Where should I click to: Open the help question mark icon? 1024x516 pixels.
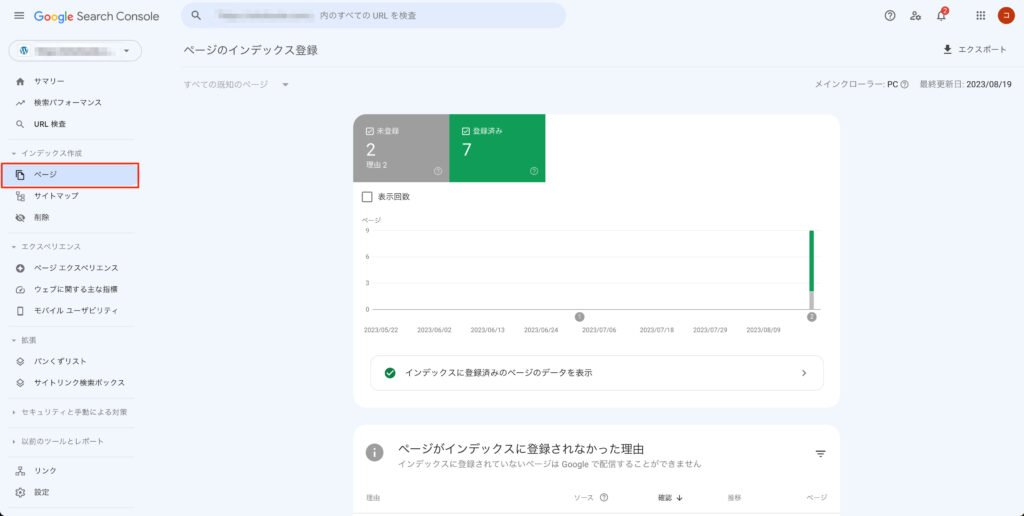[889, 16]
